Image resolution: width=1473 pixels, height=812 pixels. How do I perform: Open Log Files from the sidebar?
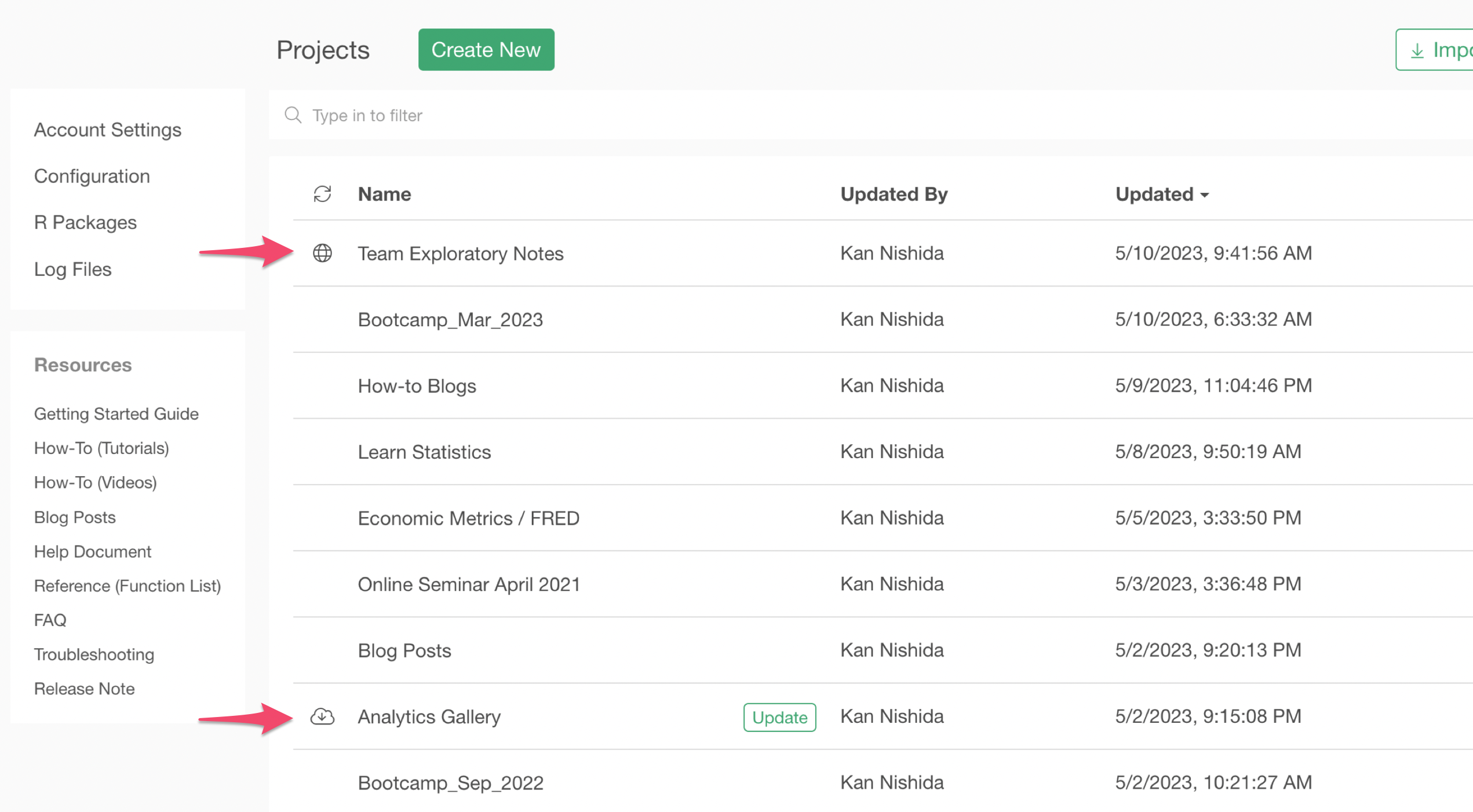pos(72,269)
